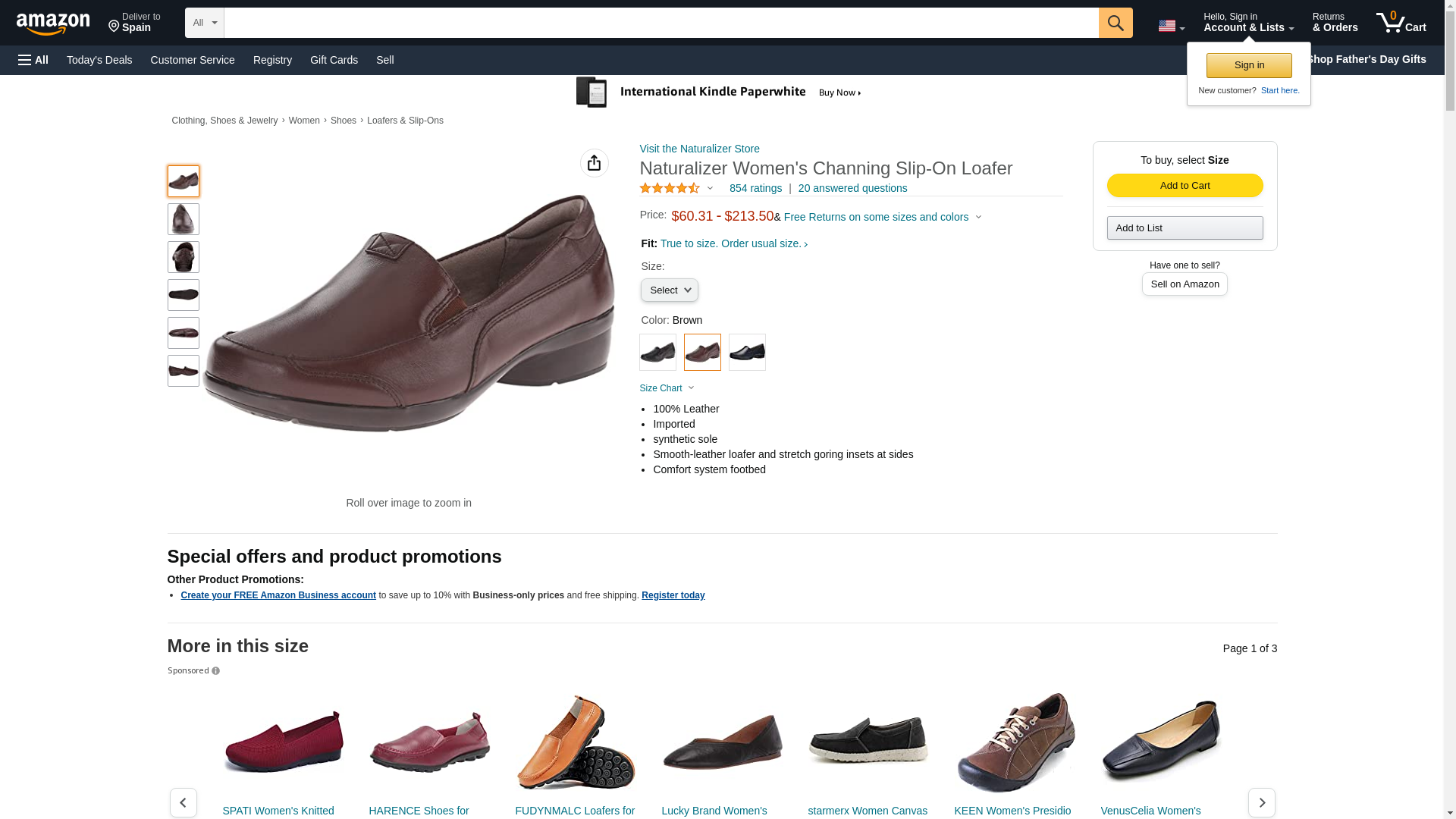Open Today's Deals menu item
This screenshot has width=1456, height=819.
tap(99, 60)
